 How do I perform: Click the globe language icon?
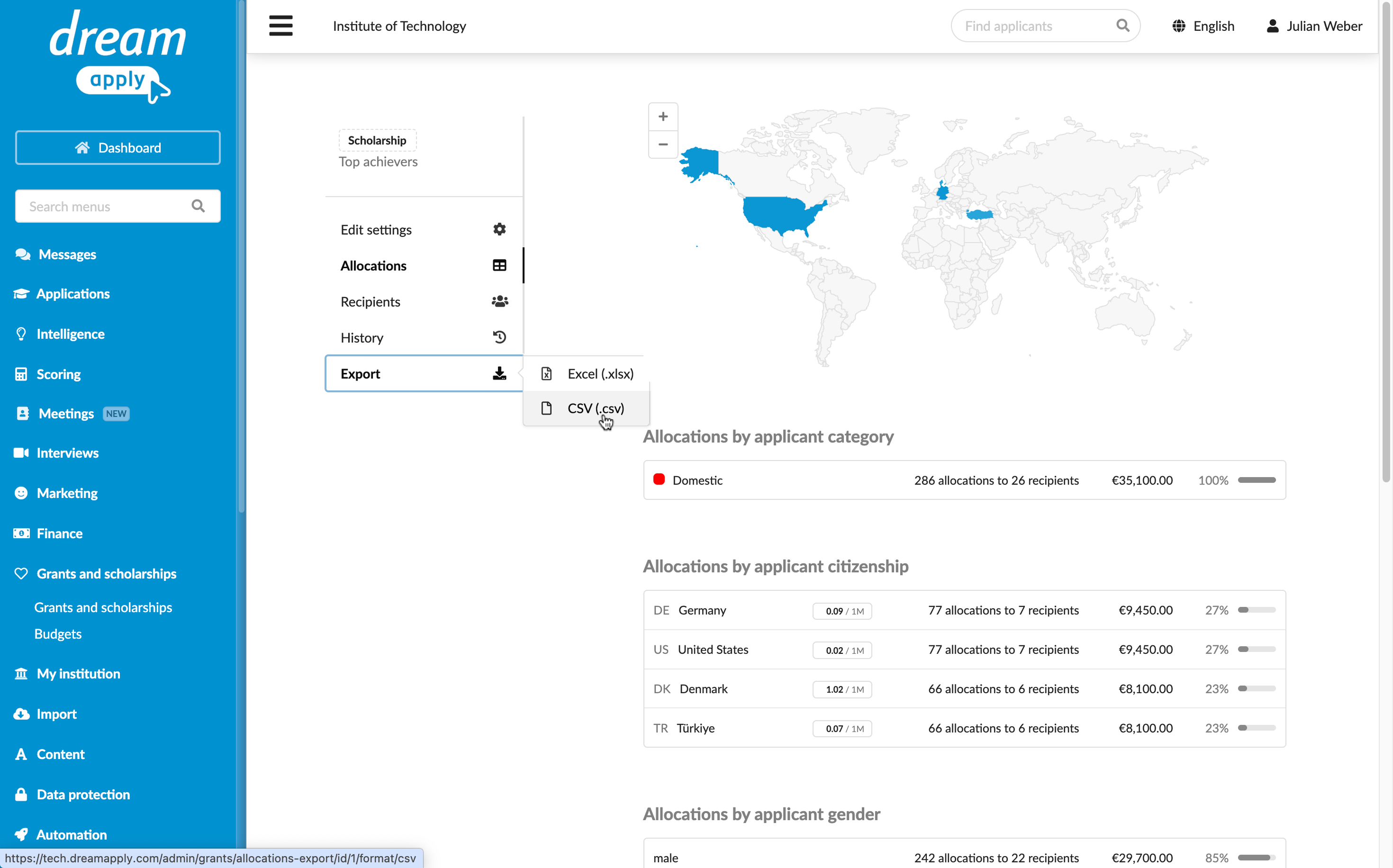point(1179,26)
